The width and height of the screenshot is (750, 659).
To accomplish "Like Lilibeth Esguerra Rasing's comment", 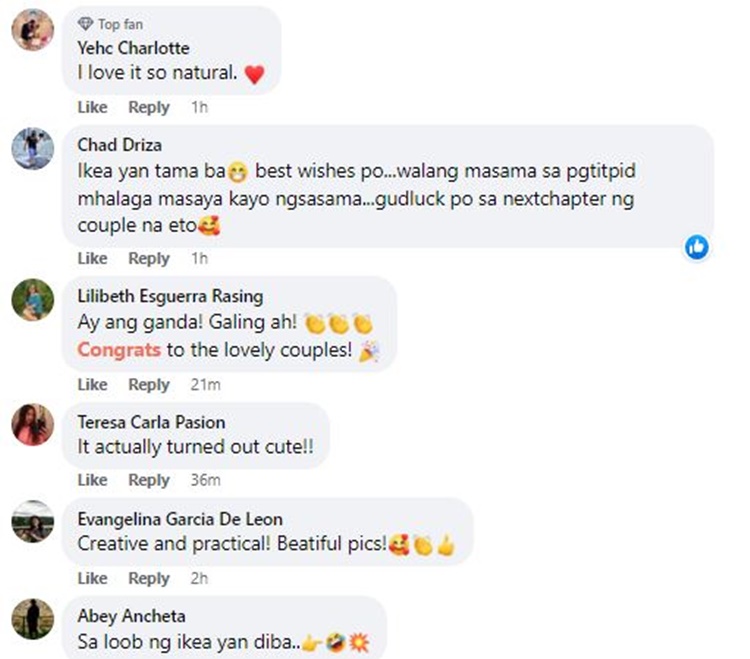I will [x=92, y=384].
